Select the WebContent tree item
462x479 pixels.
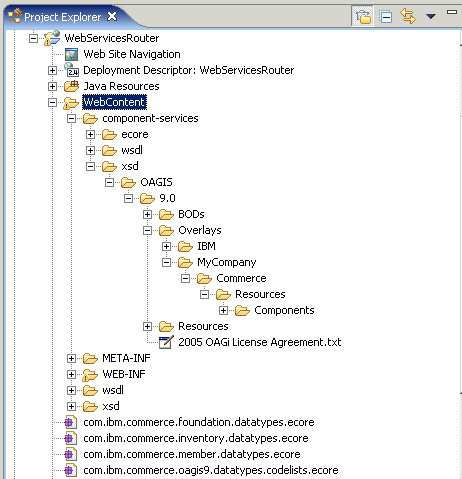coord(114,102)
